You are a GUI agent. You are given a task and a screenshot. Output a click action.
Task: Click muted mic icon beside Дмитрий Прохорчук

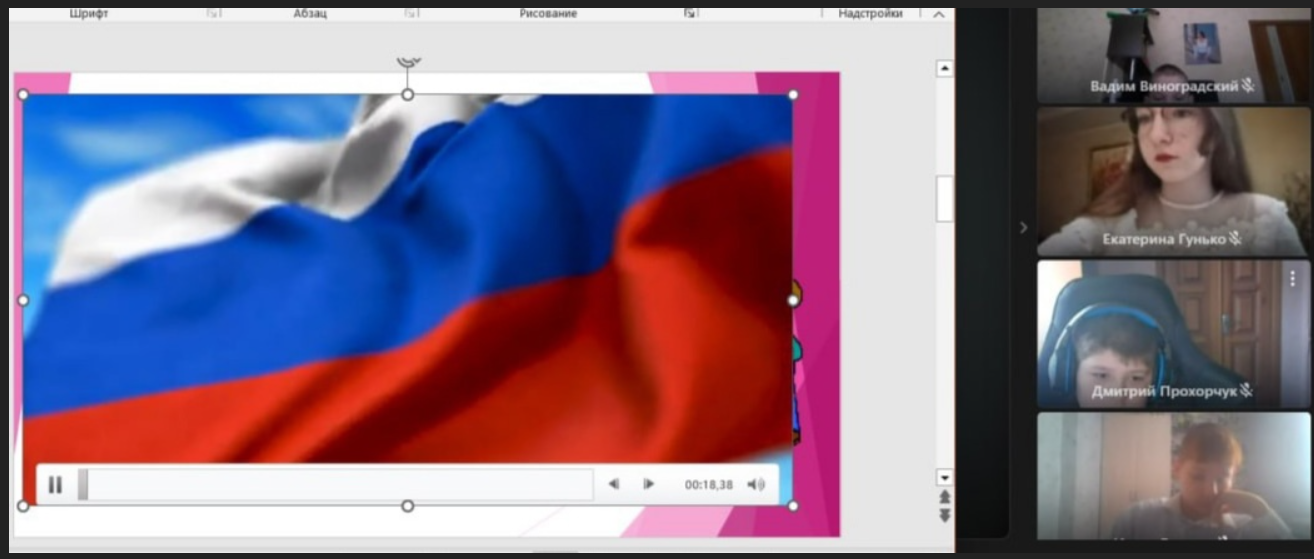pyautogui.click(x=1247, y=392)
